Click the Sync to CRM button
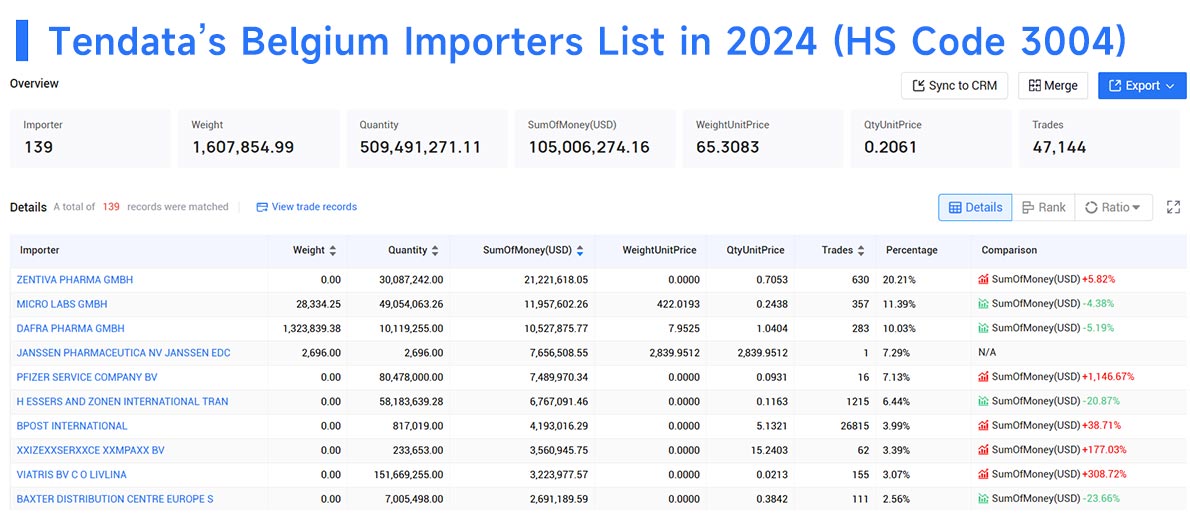 coord(954,86)
